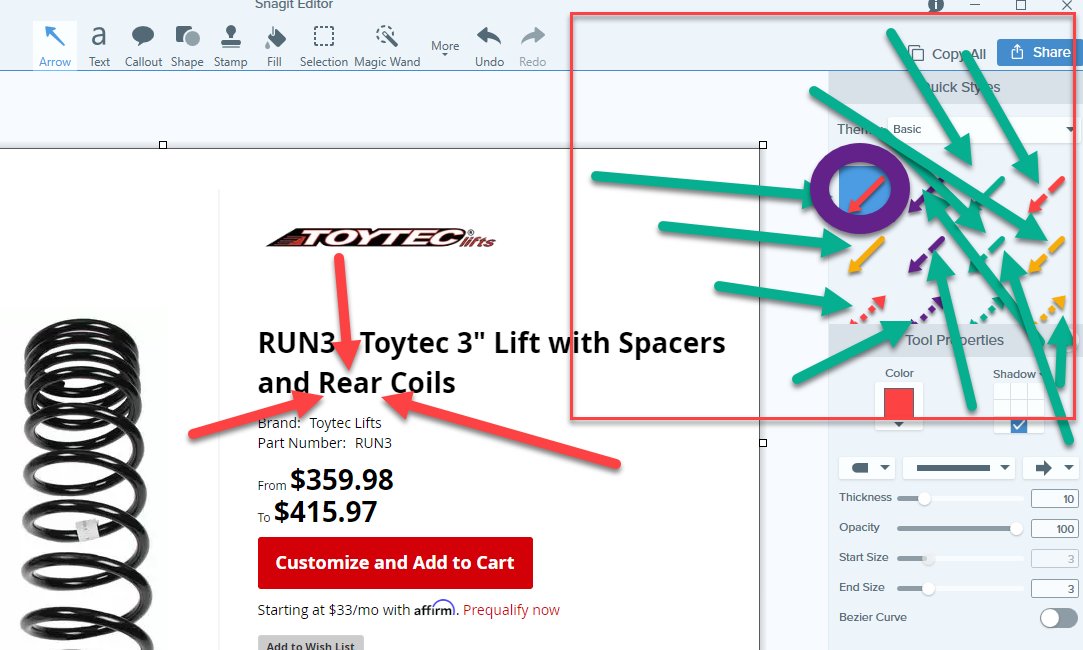This screenshot has height=650, width=1083.
Task: Open the More tools menu
Action: coord(445,47)
